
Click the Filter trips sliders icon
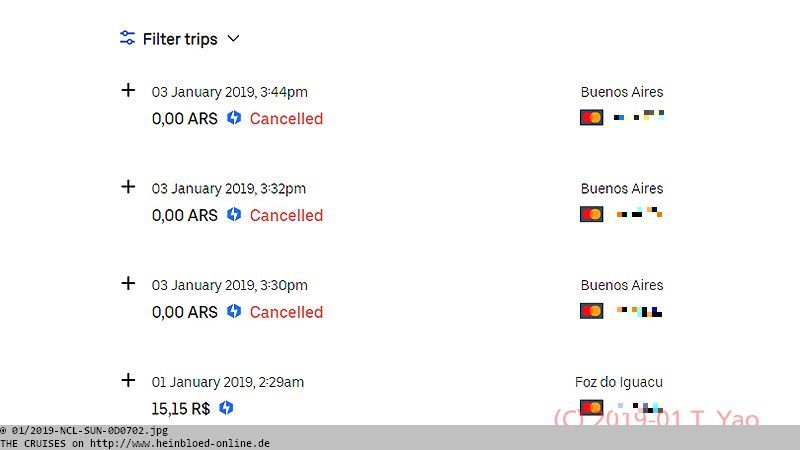pyautogui.click(x=127, y=38)
